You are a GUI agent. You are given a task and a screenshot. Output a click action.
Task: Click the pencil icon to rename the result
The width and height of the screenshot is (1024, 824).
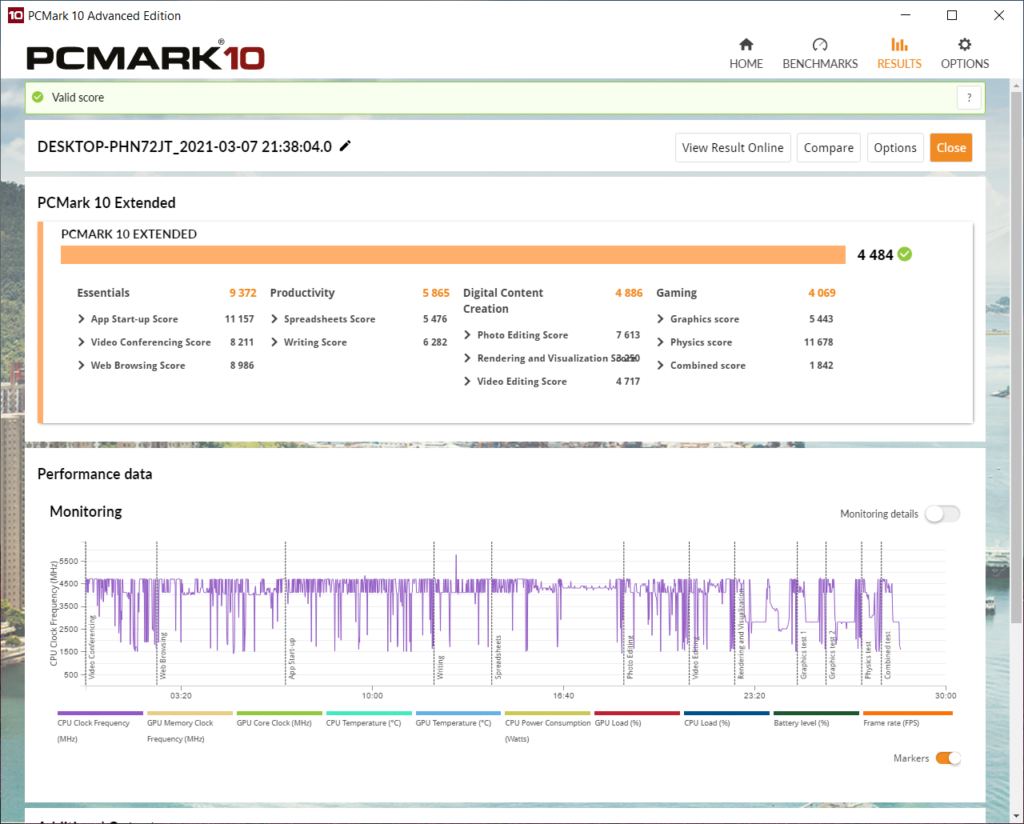(345, 146)
